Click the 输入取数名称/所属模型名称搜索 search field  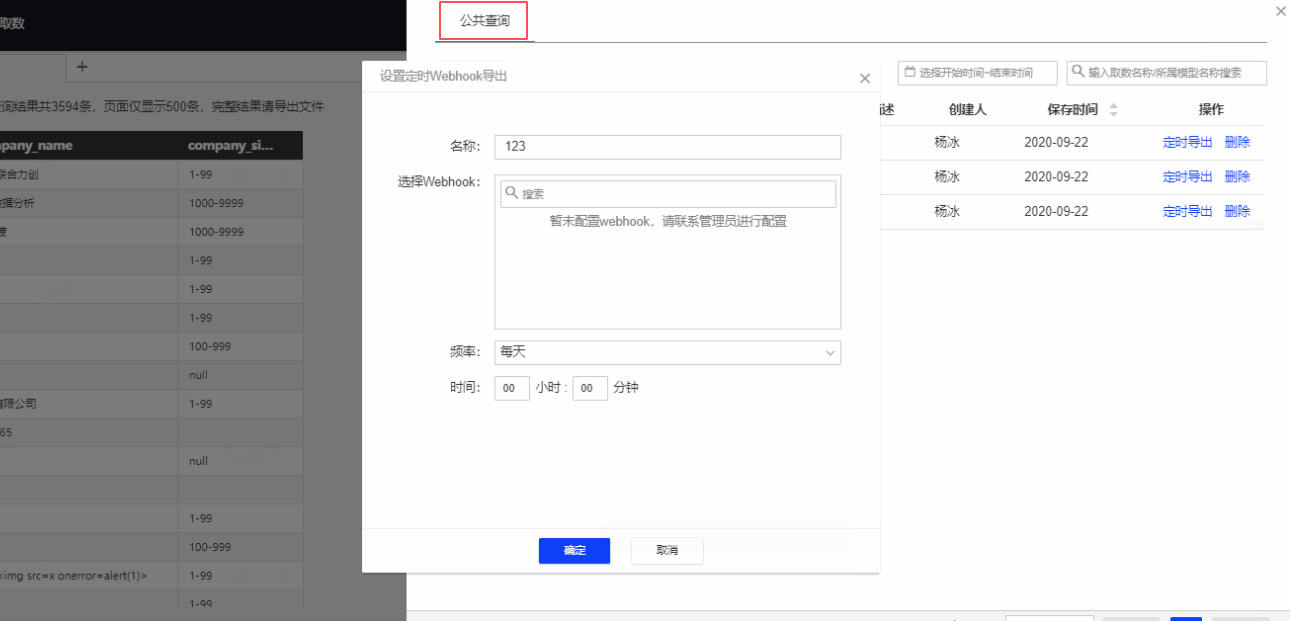(x=1167, y=73)
